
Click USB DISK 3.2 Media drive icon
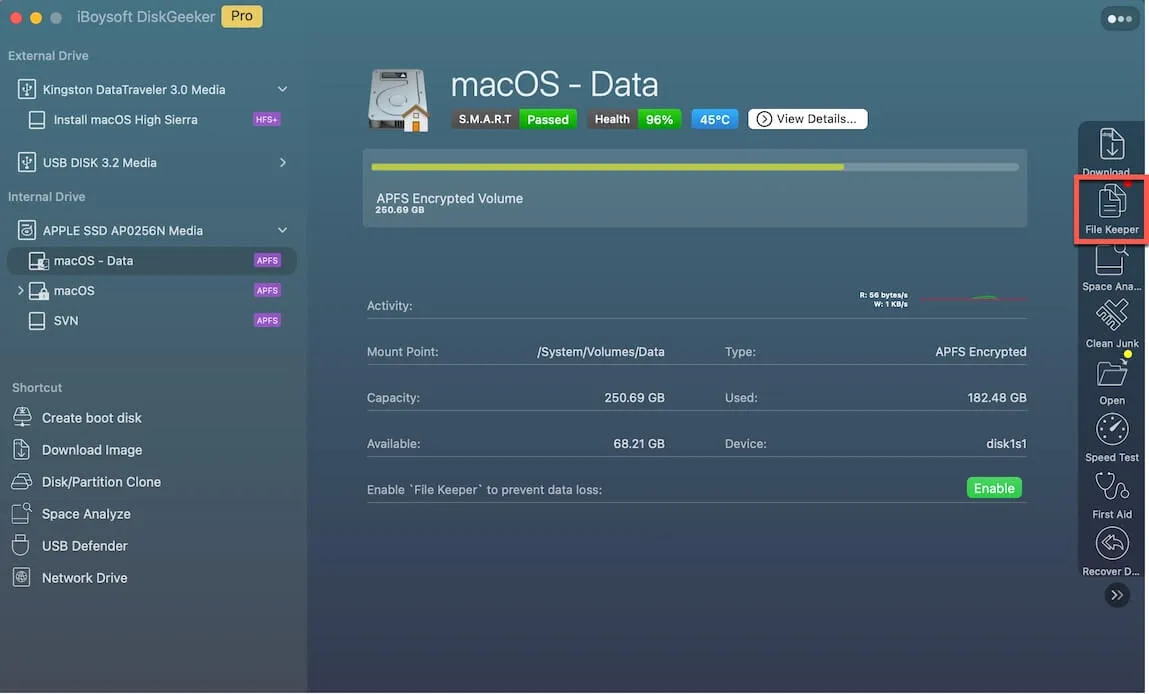pos(26,163)
